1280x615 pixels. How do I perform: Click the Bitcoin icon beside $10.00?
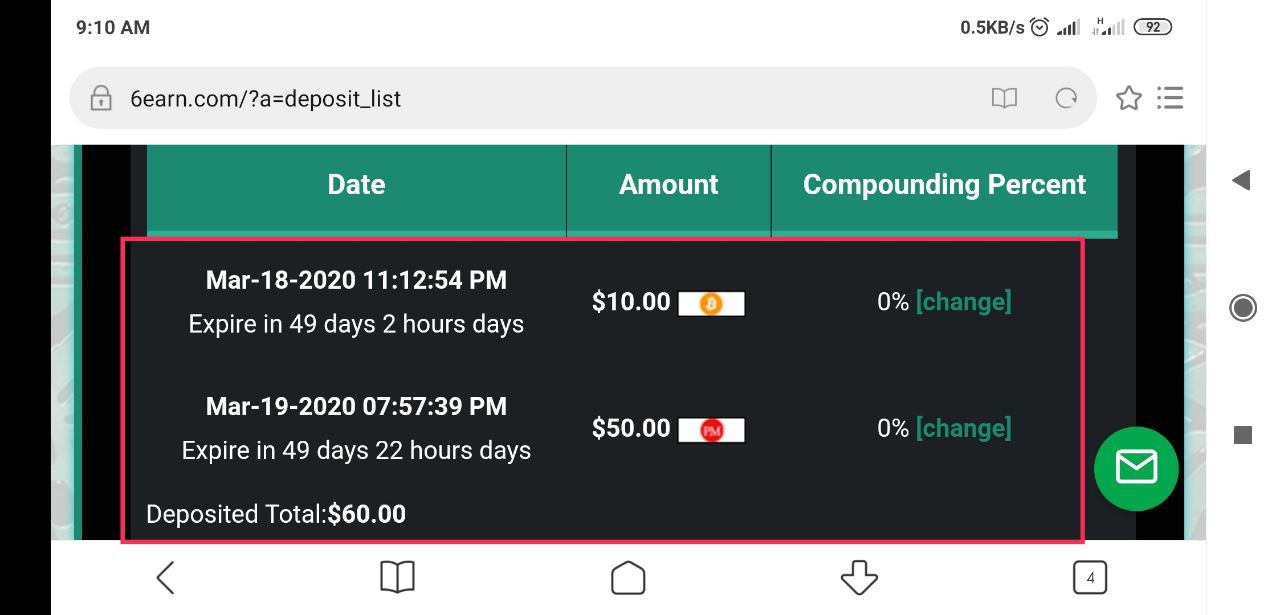pos(711,303)
